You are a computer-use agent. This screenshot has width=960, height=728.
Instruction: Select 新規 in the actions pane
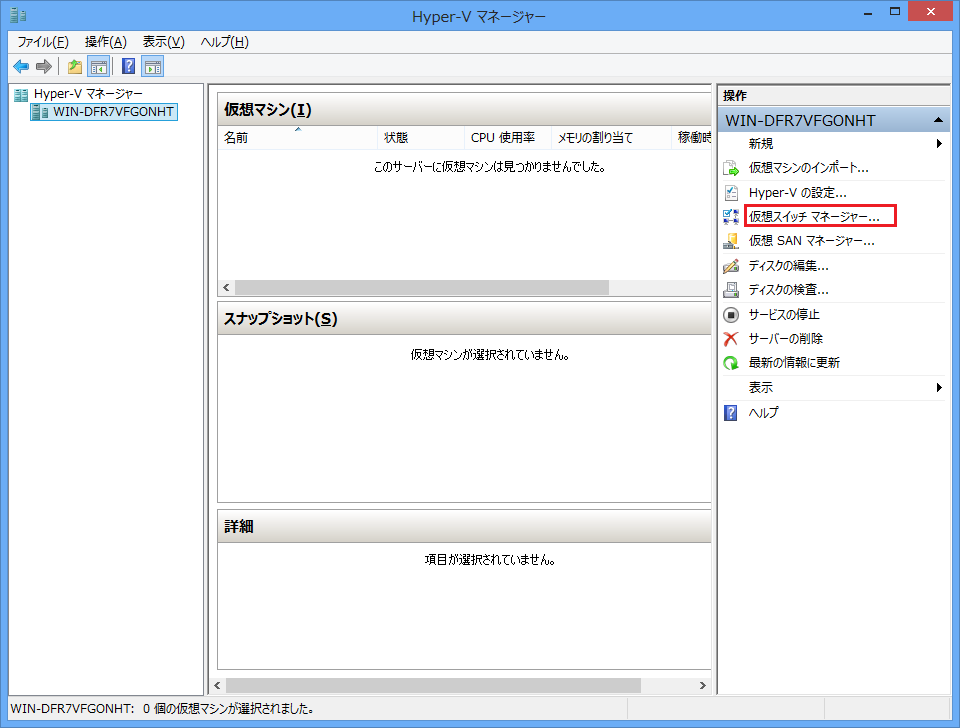761,144
